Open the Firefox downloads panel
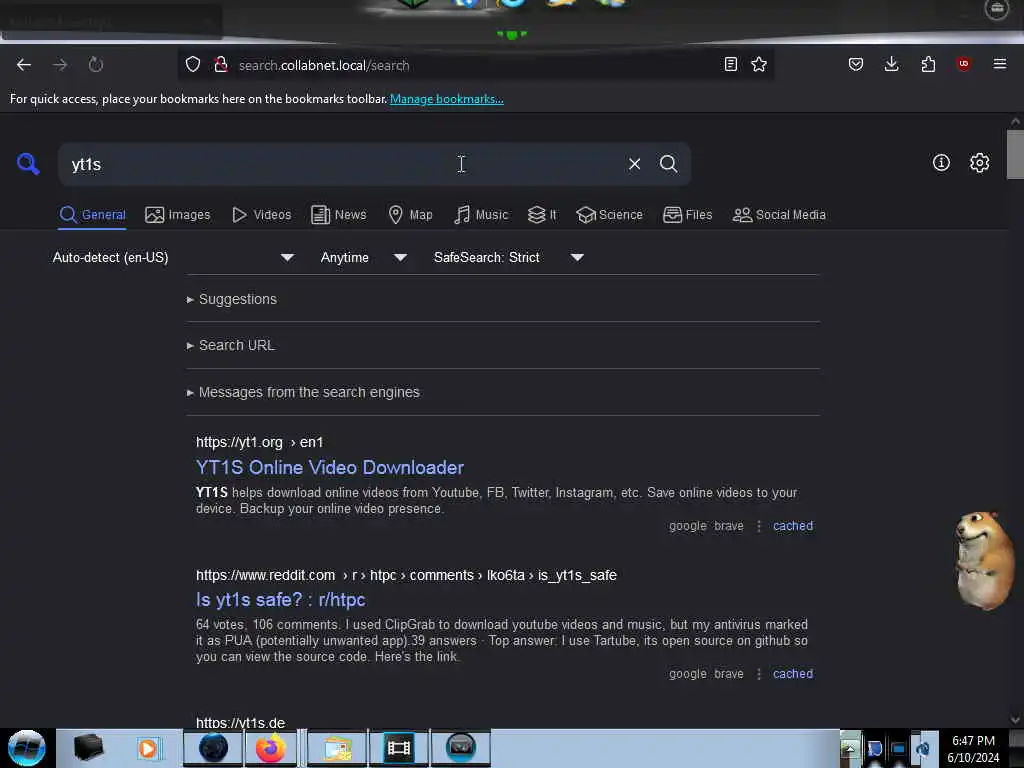This screenshot has width=1024, height=768. coord(891,64)
